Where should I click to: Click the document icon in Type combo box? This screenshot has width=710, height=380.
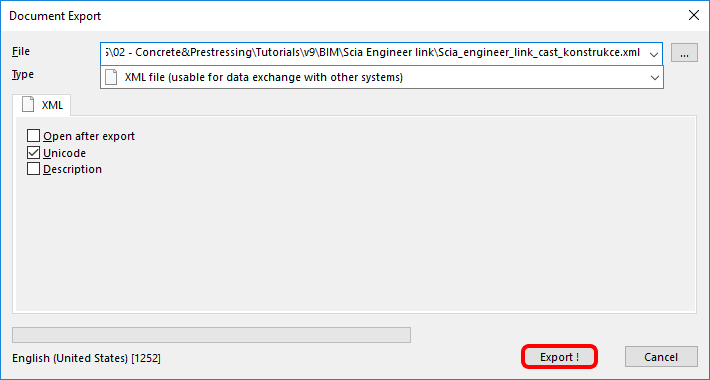point(111,77)
